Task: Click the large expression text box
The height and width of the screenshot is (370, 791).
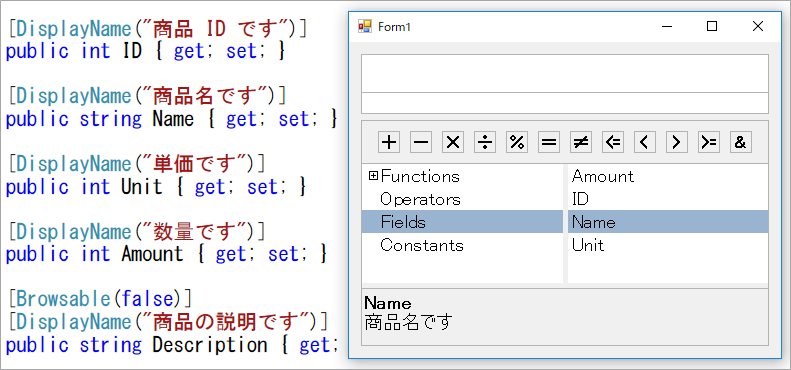Action: point(565,73)
